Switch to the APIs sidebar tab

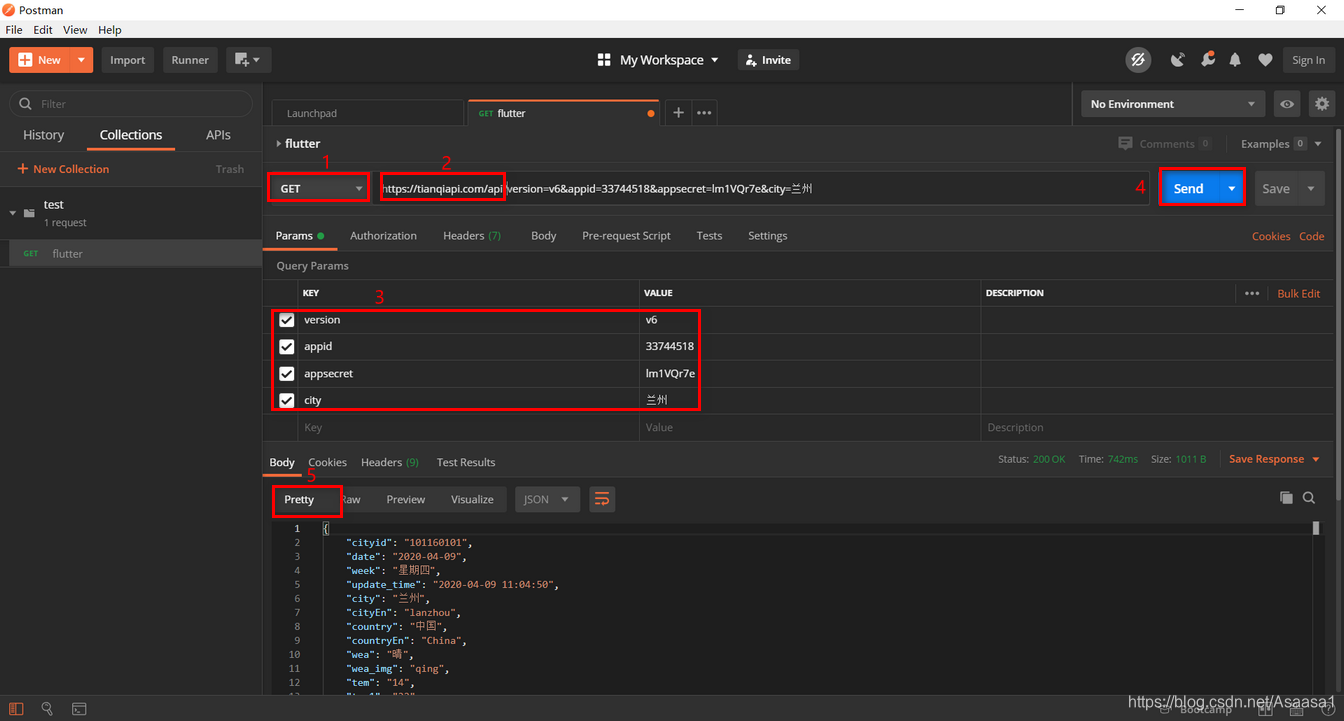[218, 135]
